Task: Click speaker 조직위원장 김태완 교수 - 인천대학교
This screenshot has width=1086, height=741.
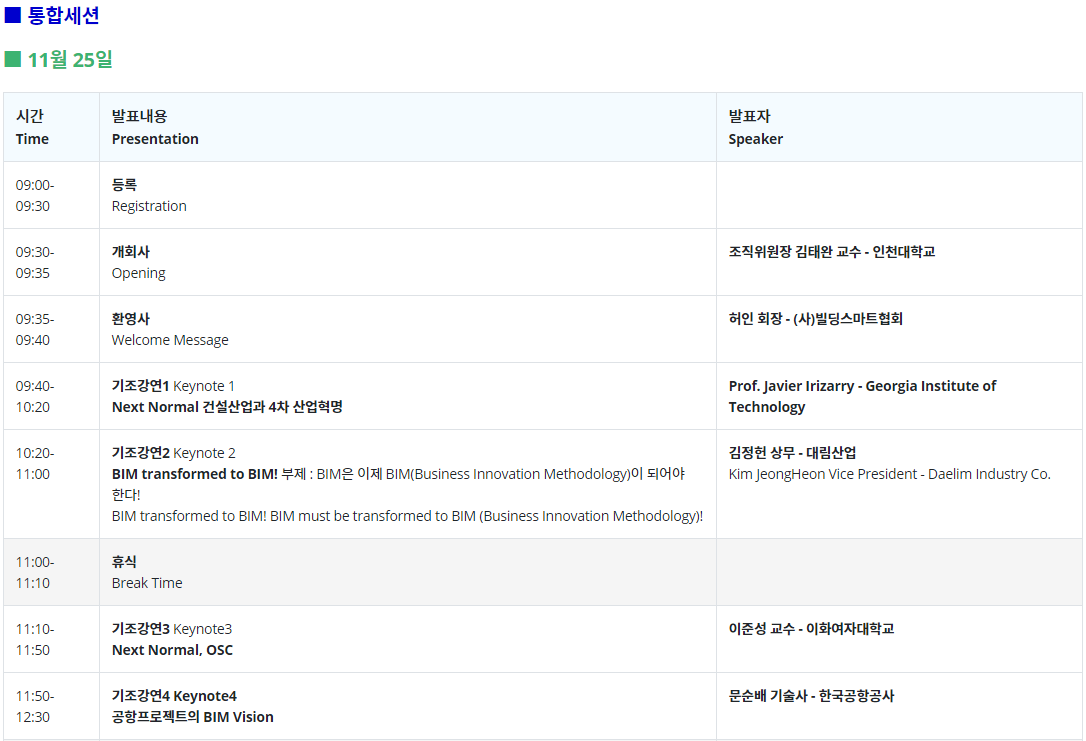Action: (x=832, y=251)
